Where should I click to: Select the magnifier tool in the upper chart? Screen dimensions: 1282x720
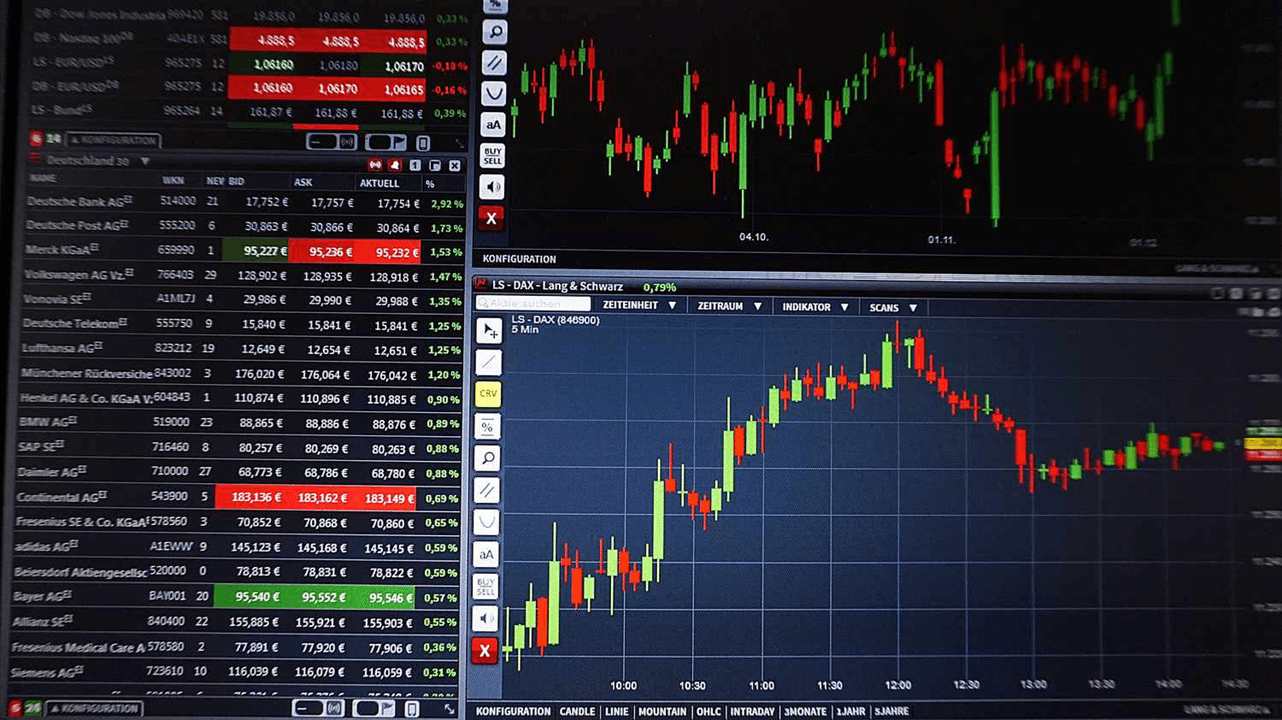(x=494, y=31)
